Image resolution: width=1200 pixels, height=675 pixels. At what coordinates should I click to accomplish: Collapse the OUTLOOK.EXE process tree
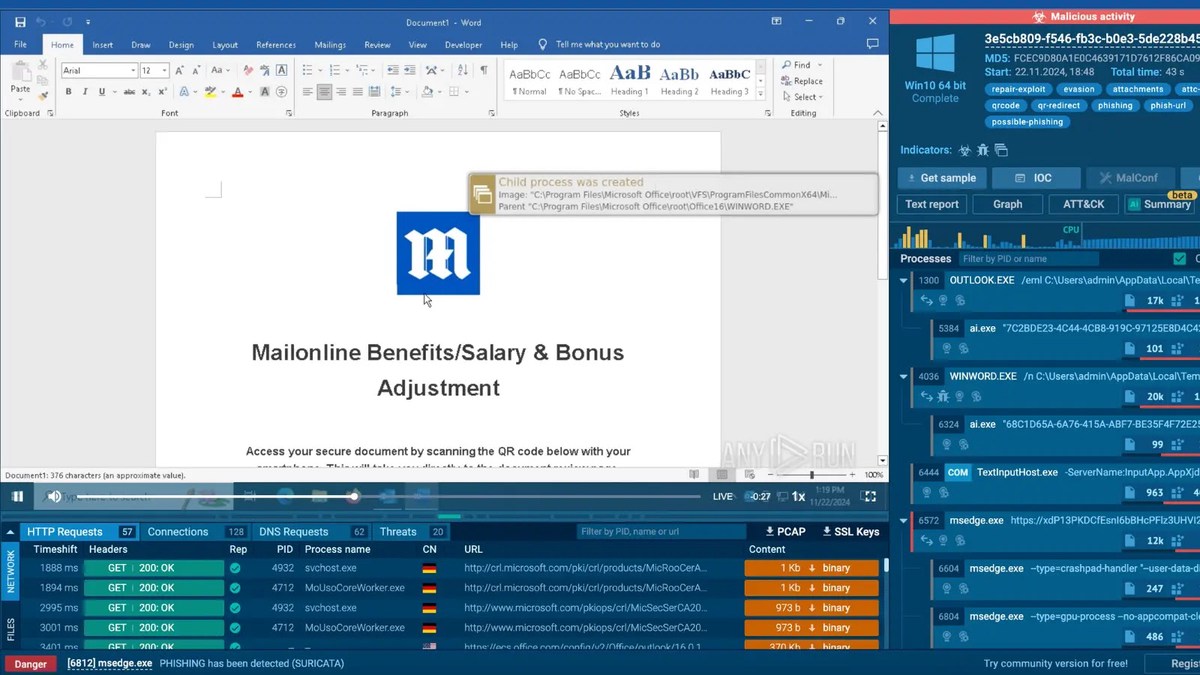[904, 281]
